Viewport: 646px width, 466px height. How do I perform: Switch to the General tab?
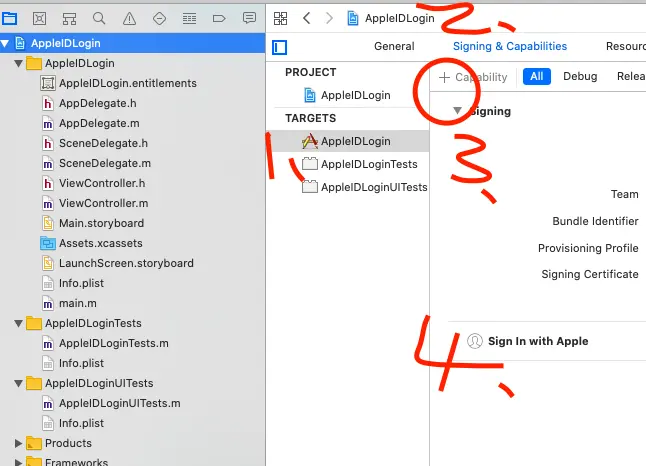coord(394,46)
